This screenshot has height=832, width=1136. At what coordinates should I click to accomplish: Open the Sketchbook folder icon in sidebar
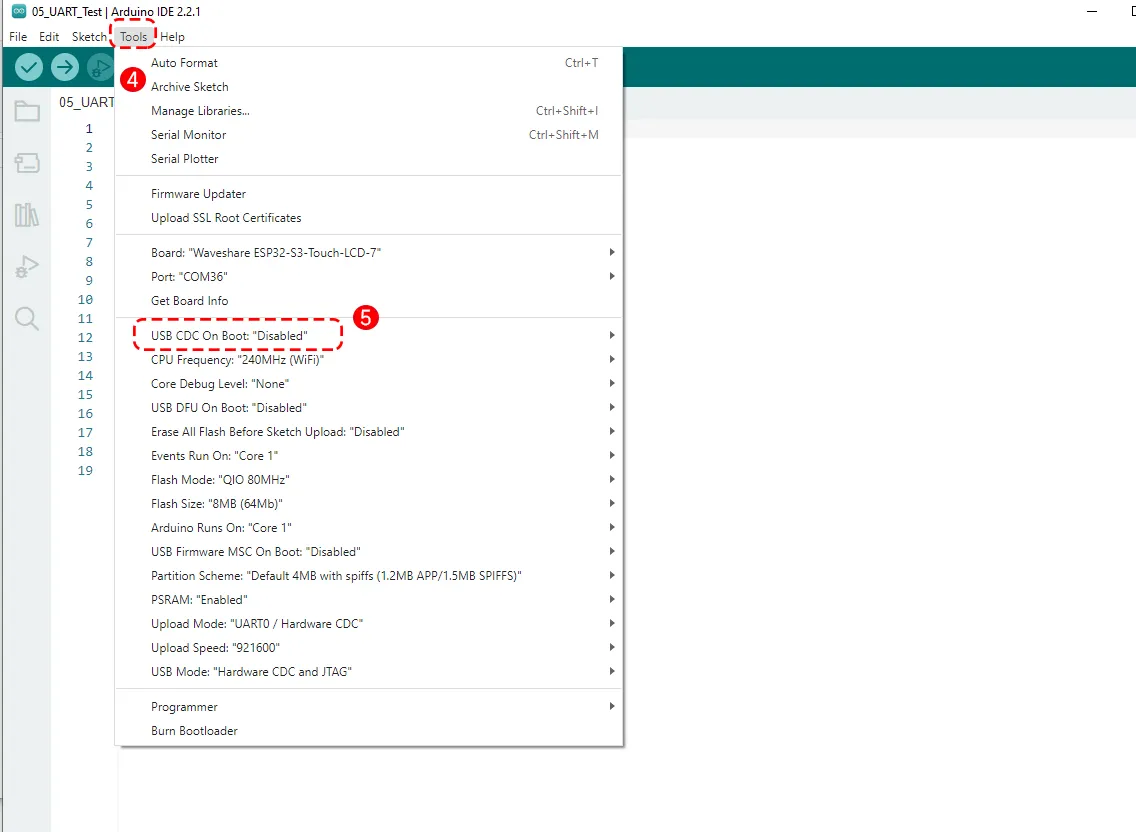[27, 111]
